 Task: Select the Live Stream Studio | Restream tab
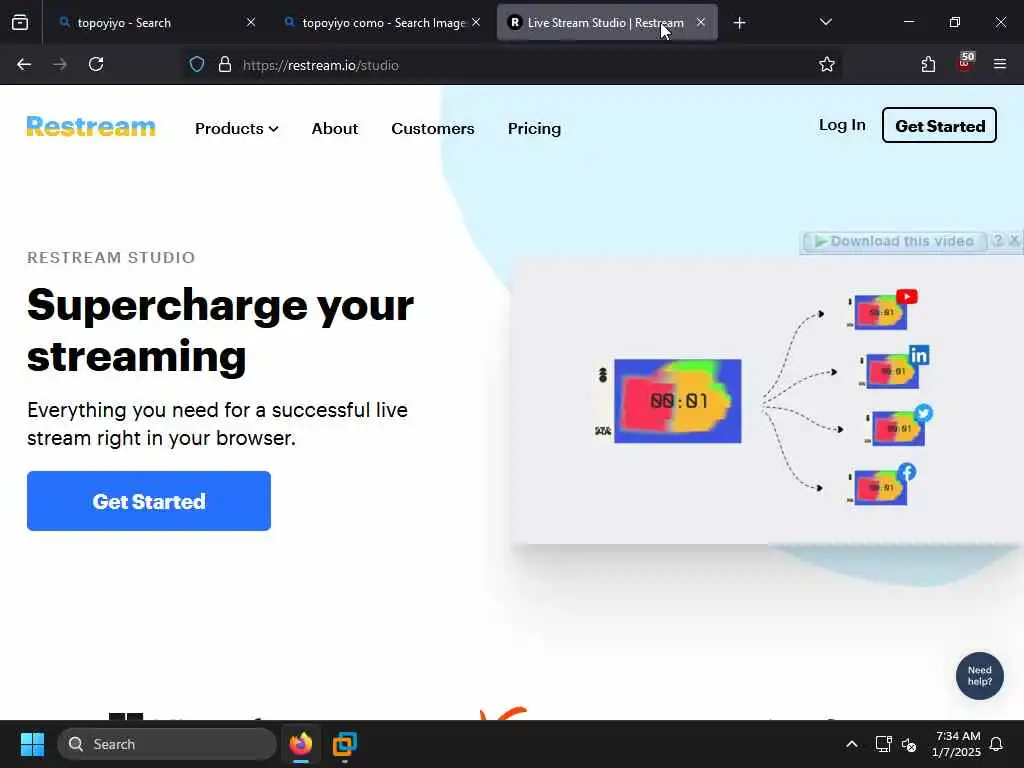pos(605,23)
